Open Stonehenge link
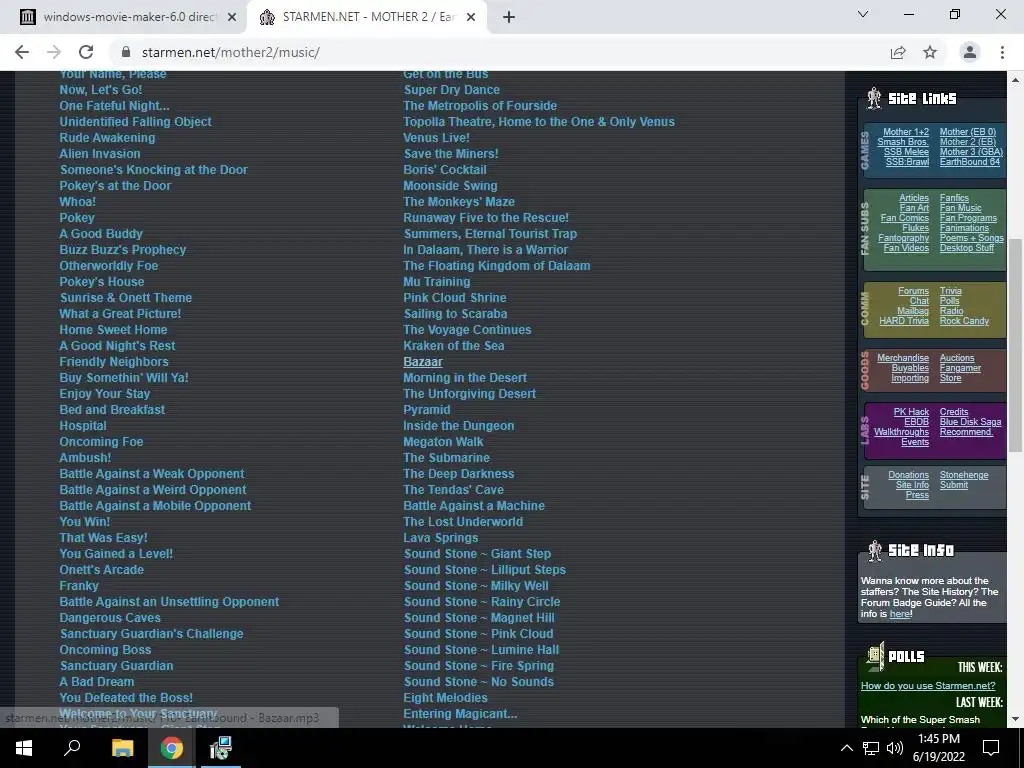The width and height of the screenshot is (1024, 768). click(x=964, y=475)
